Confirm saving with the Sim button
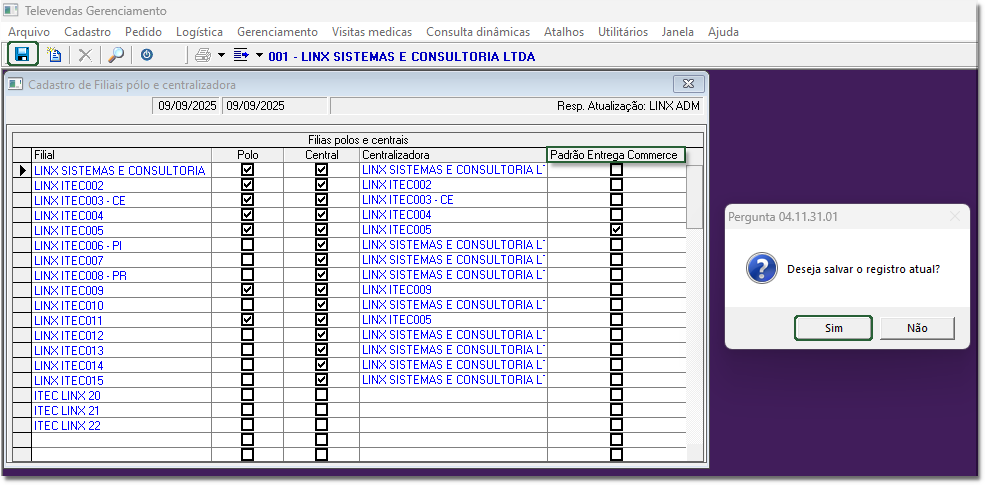This screenshot has width=985, height=485. (834, 328)
